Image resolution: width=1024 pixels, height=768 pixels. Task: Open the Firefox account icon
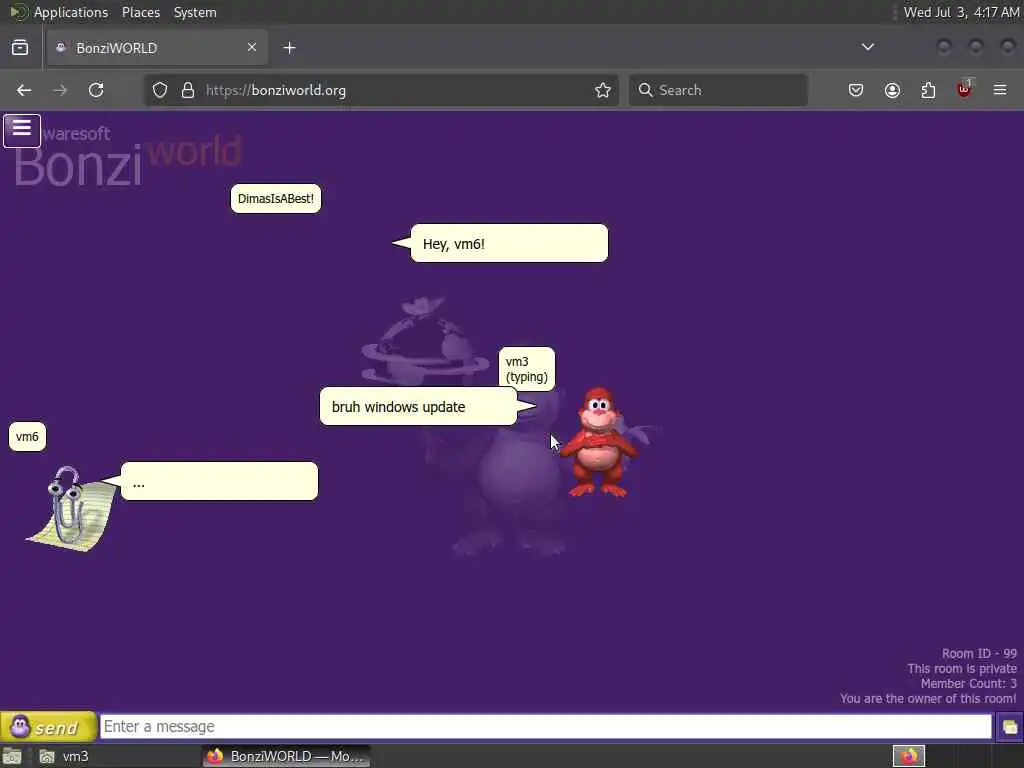click(892, 90)
